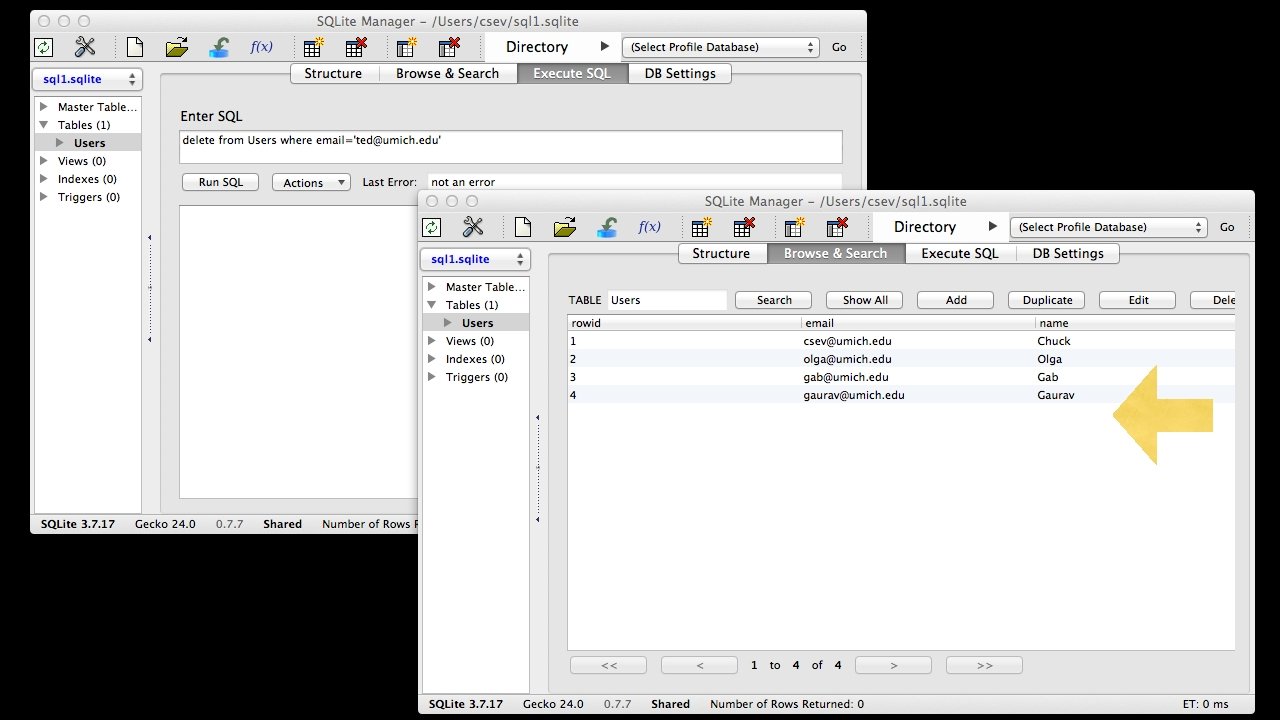The height and width of the screenshot is (720, 1280).
Task: Click the Drop Table icon in back window
Action: [357, 47]
